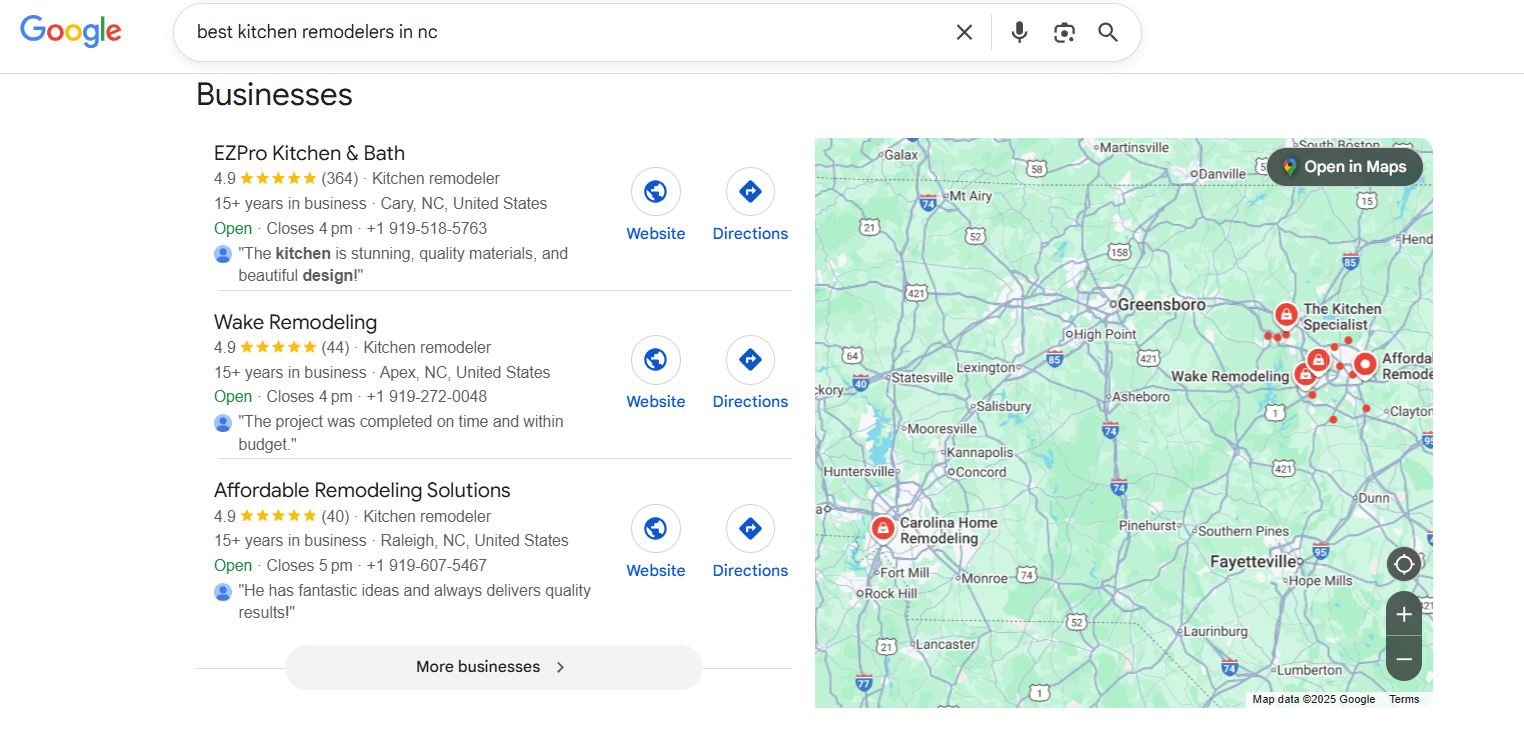Screen dimensions: 1524x747
Task: Open the results in Google Maps
Action: click(1344, 167)
